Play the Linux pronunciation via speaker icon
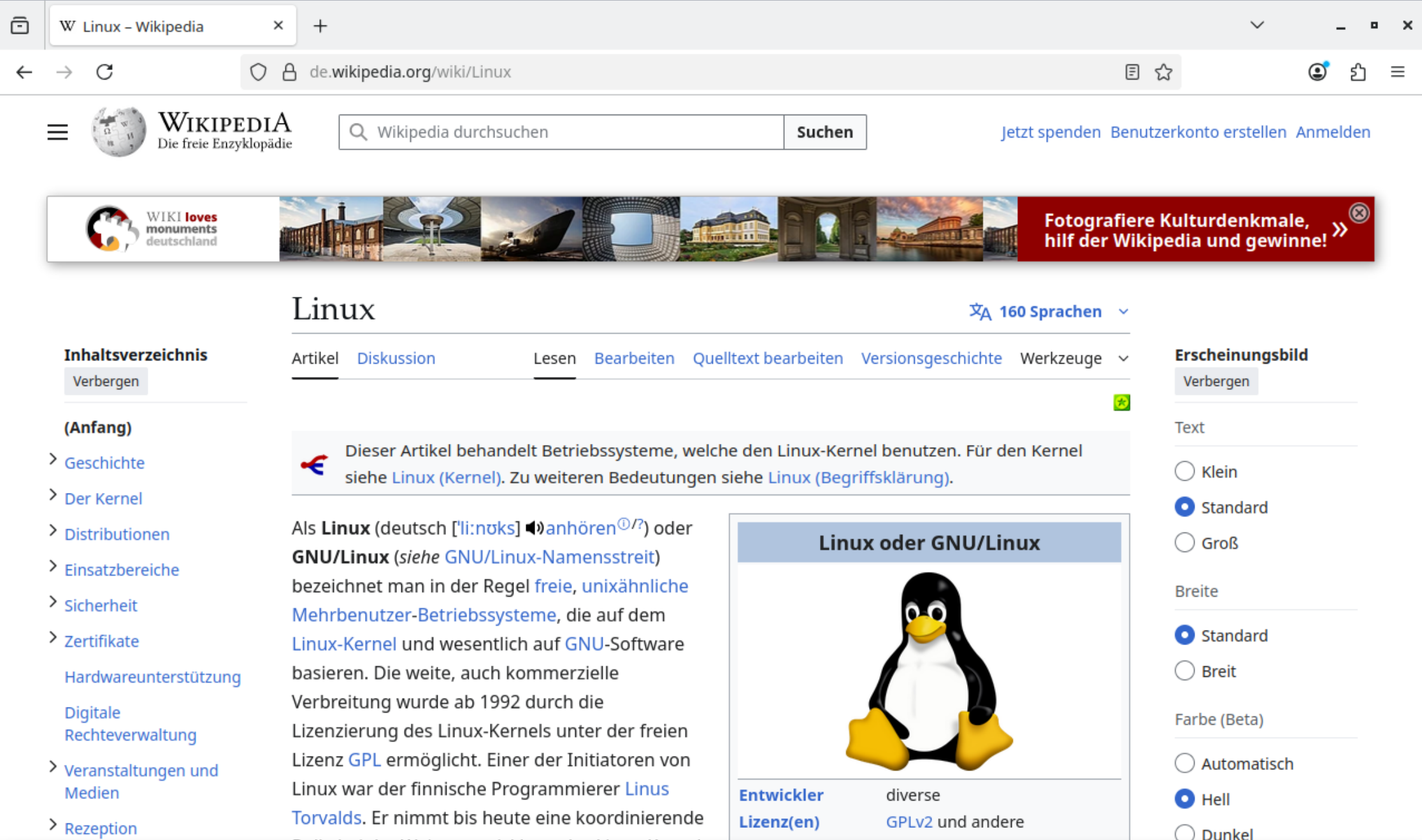This screenshot has width=1422, height=840. 535,527
